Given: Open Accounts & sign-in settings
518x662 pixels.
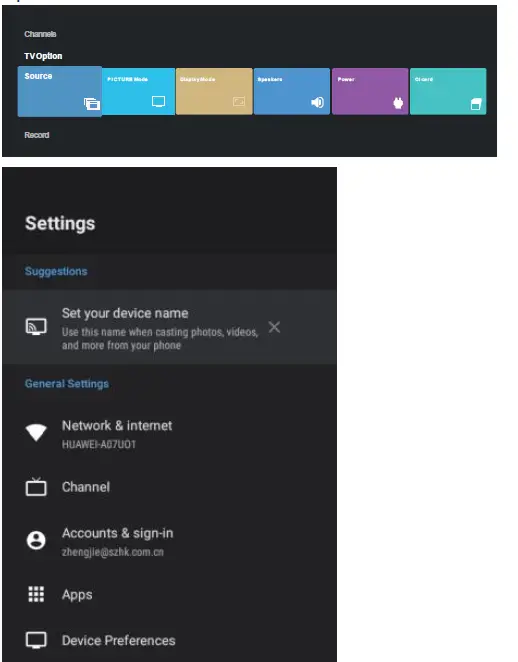Looking at the screenshot, I should coord(169,541).
